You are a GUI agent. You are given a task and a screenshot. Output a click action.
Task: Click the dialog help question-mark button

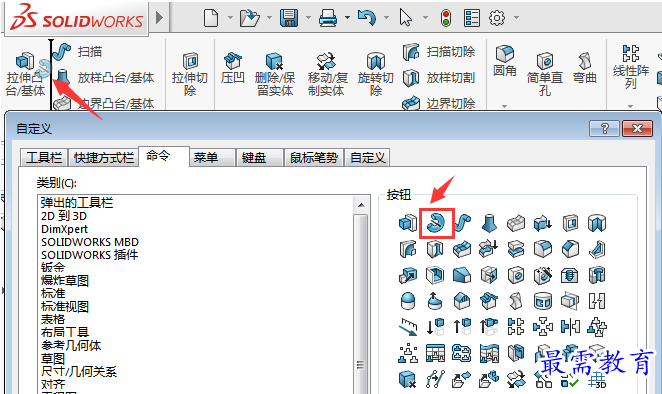tap(604, 128)
